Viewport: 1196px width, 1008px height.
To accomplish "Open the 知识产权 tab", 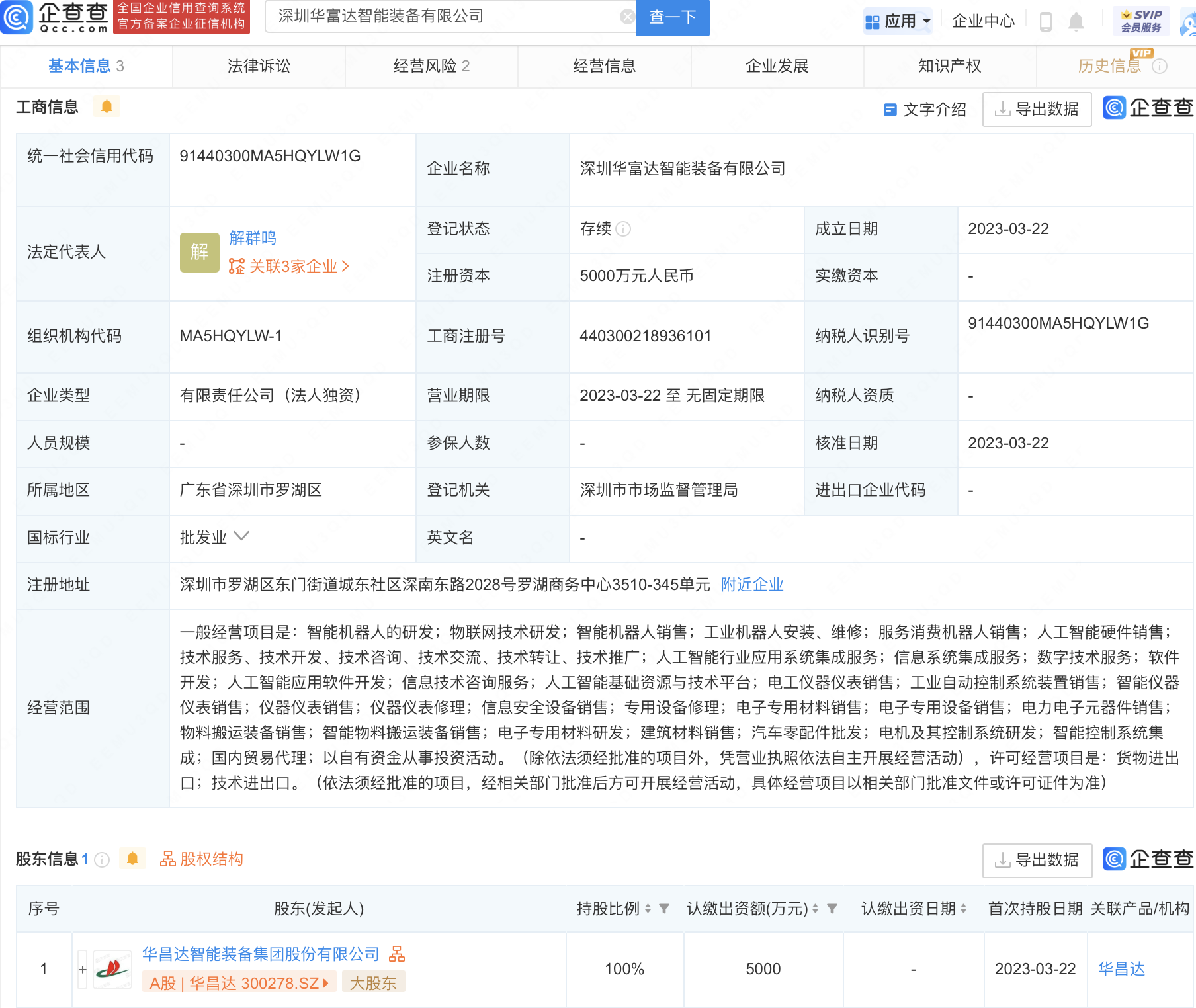I will 949,66.
